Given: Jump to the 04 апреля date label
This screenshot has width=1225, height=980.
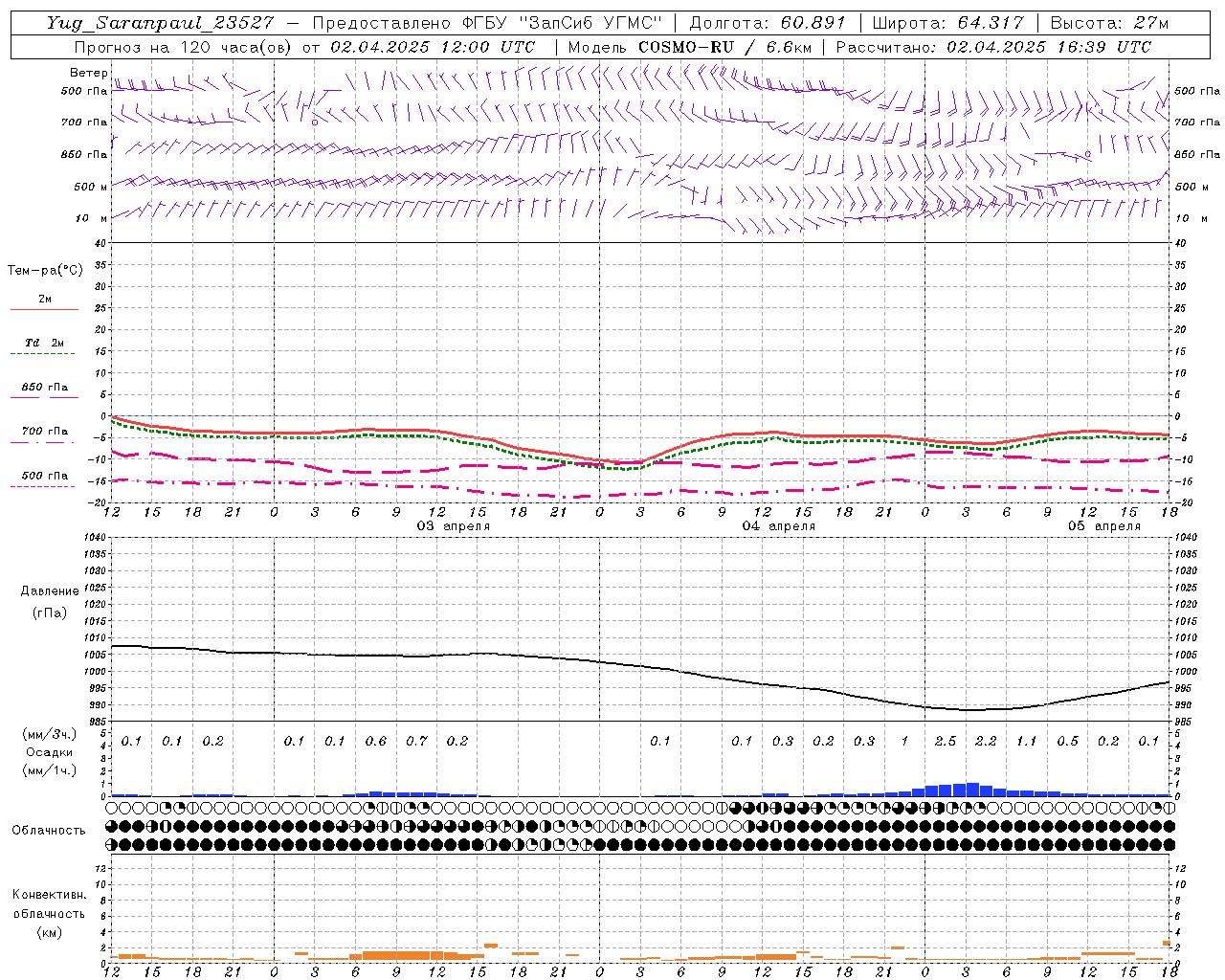Looking at the screenshot, I should [778, 526].
